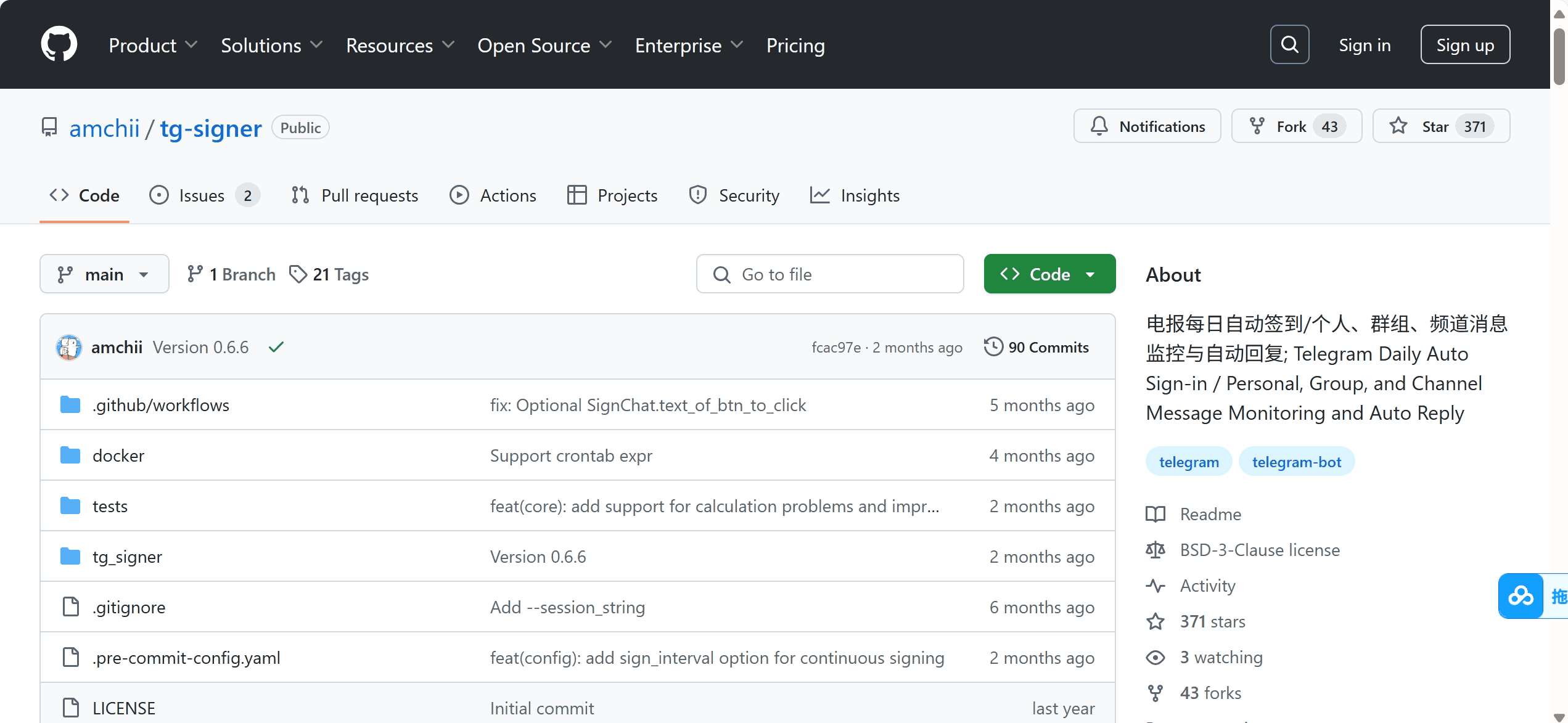1568x723 pixels.
Task: Click the commit history clock icon
Action: tap(993, 347)
